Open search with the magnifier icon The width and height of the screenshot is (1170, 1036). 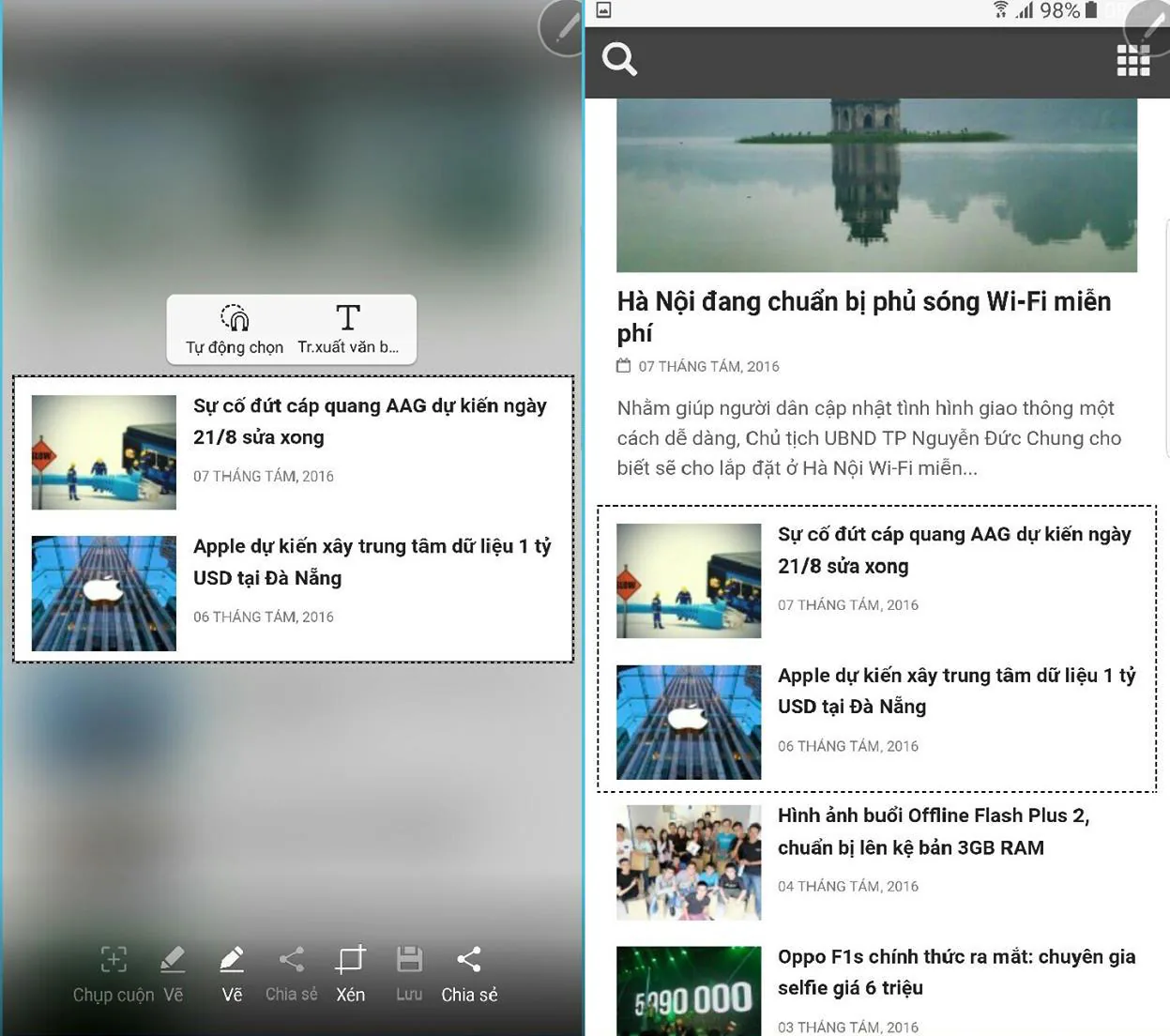(619, 59)
